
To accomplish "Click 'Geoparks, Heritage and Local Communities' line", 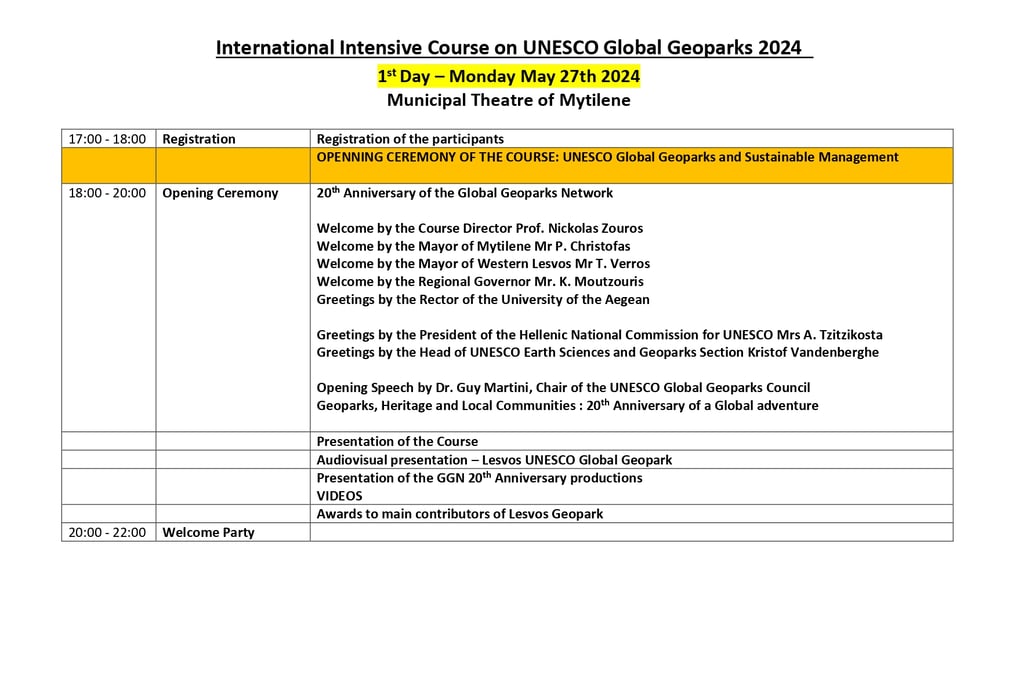I will point(567,405).
